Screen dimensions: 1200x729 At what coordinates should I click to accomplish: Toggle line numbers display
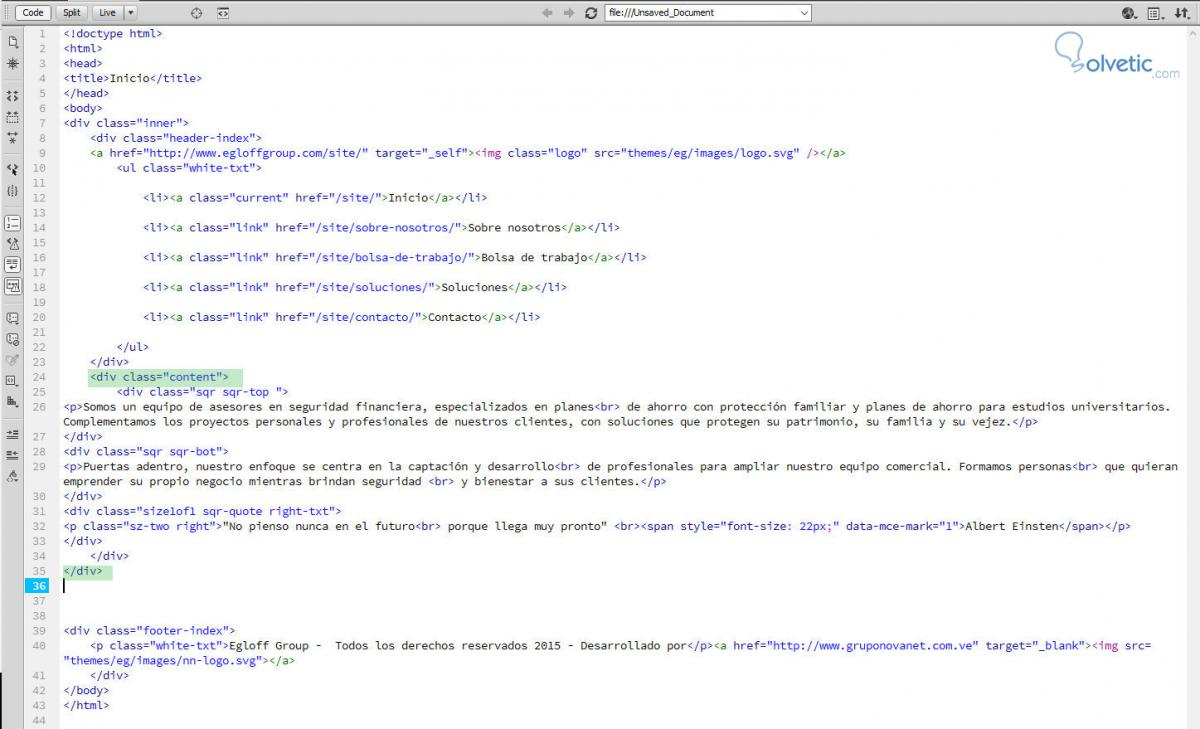13,223
